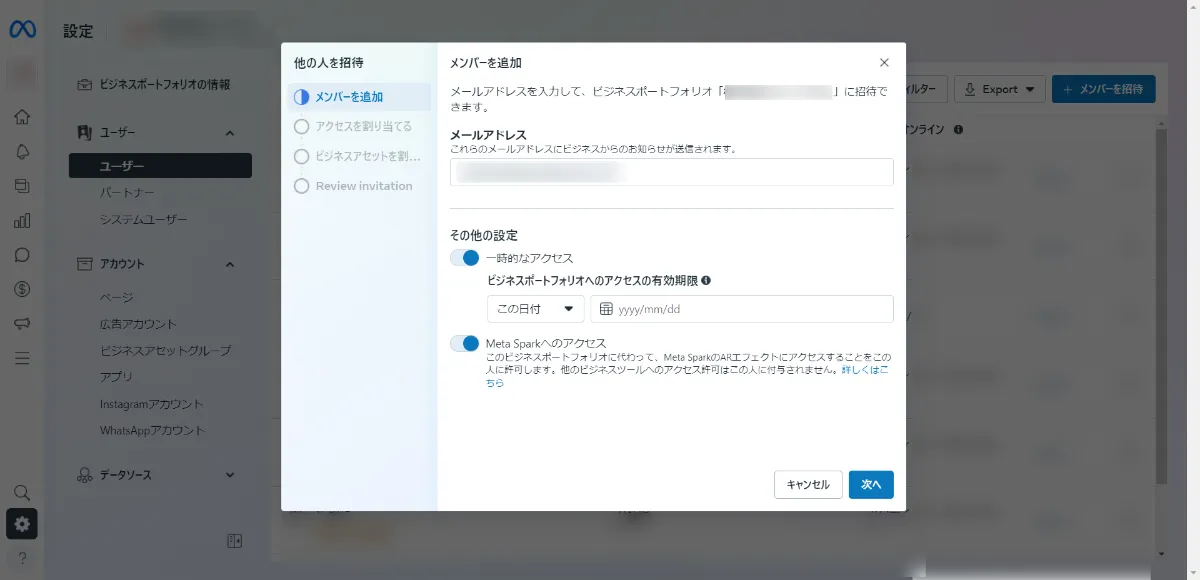Click info icon beside アクセスの有効期限
The height and width of the screenshot is (580, 1200).
click(x=706, y=281)
